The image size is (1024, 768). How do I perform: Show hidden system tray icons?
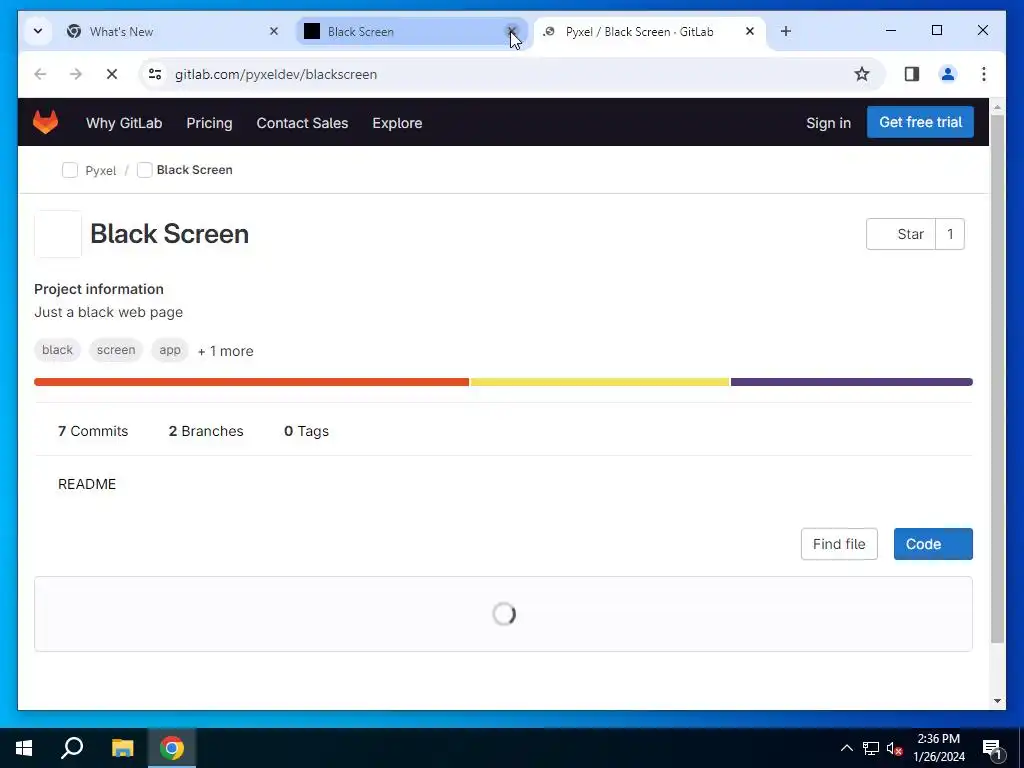pyautogui.click(x=846, y=748)
